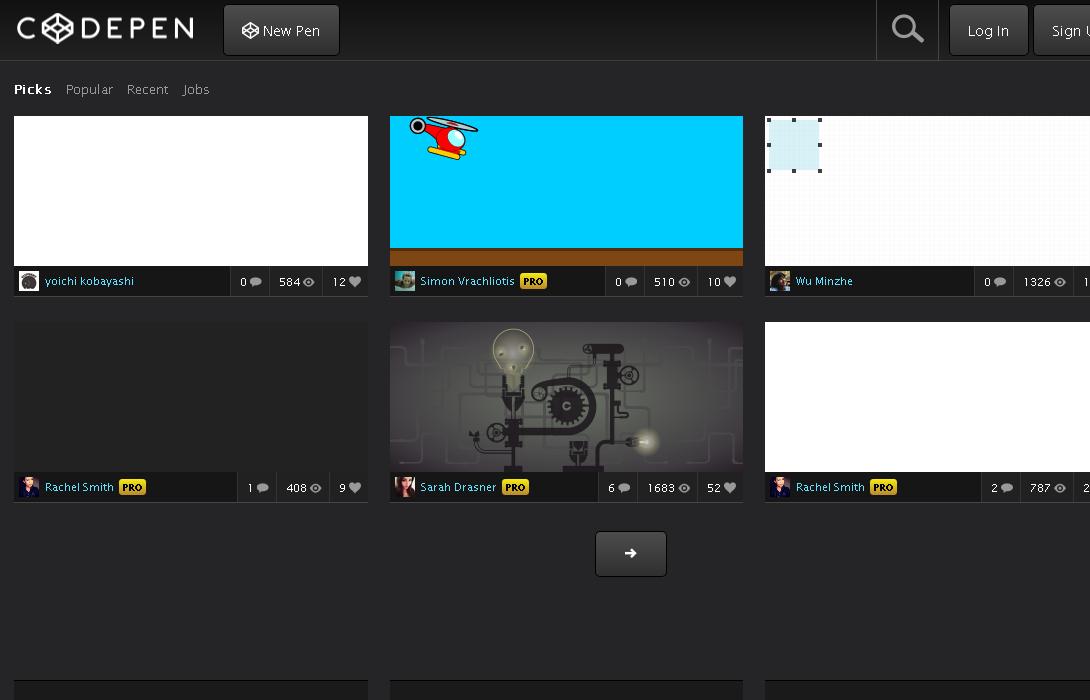Viewport: 1090px width, 700px height.
Task: Go to next page using the arrow button
Action: (630, 553)
